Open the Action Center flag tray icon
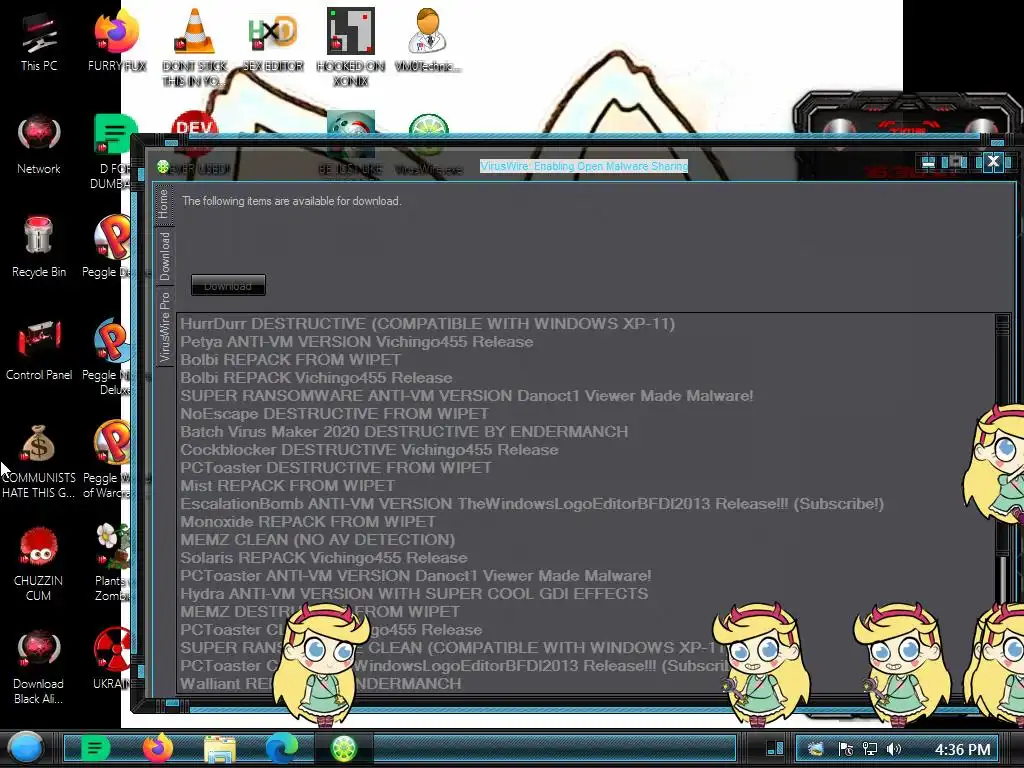 coord(846,749)
